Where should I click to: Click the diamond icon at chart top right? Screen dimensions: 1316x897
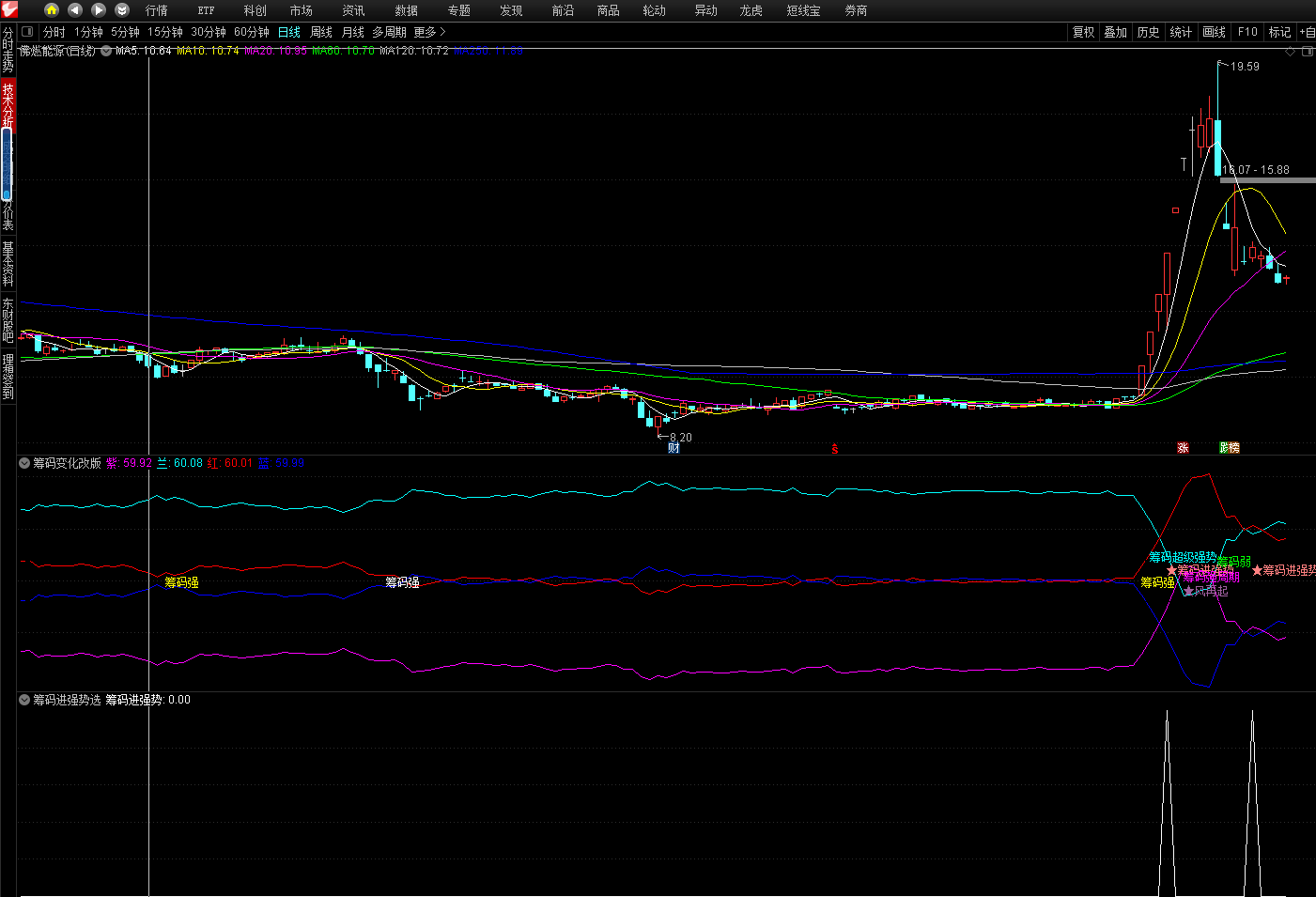(1291, 52)
